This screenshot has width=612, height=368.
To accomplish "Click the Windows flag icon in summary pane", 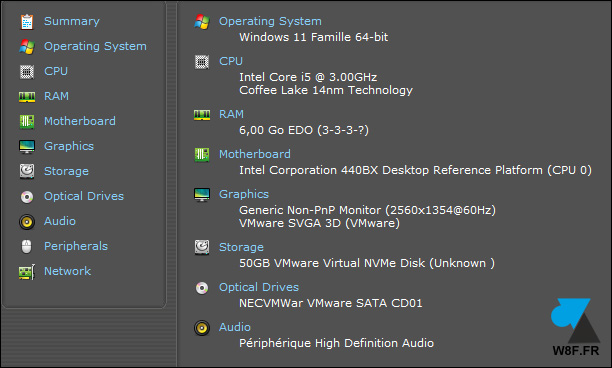I will point(202,22).
